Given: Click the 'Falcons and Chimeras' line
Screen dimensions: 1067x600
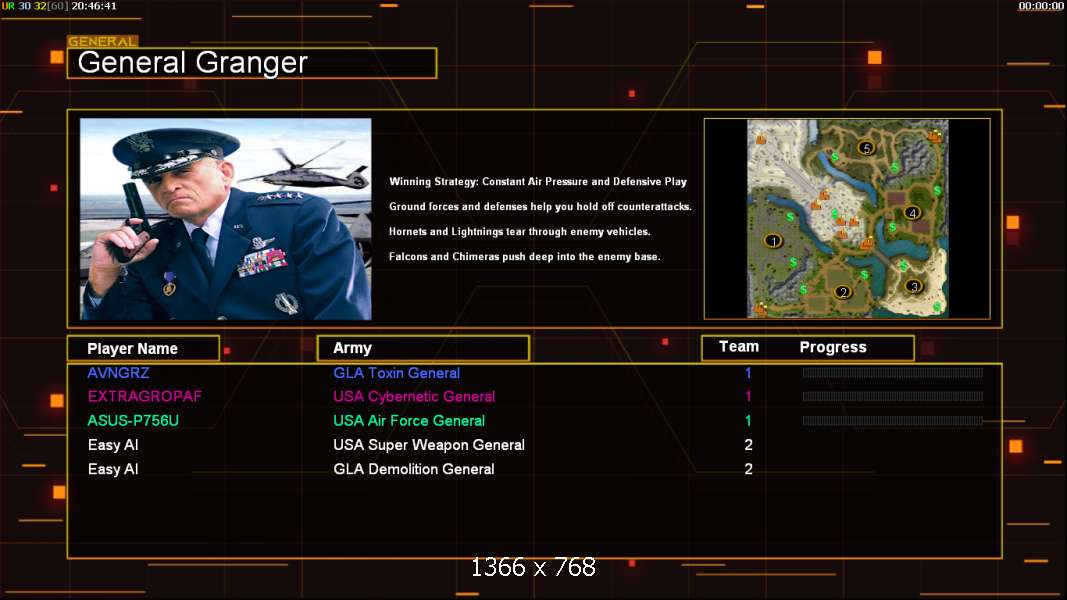Looking at the screenshot, I should click(525, 256).
